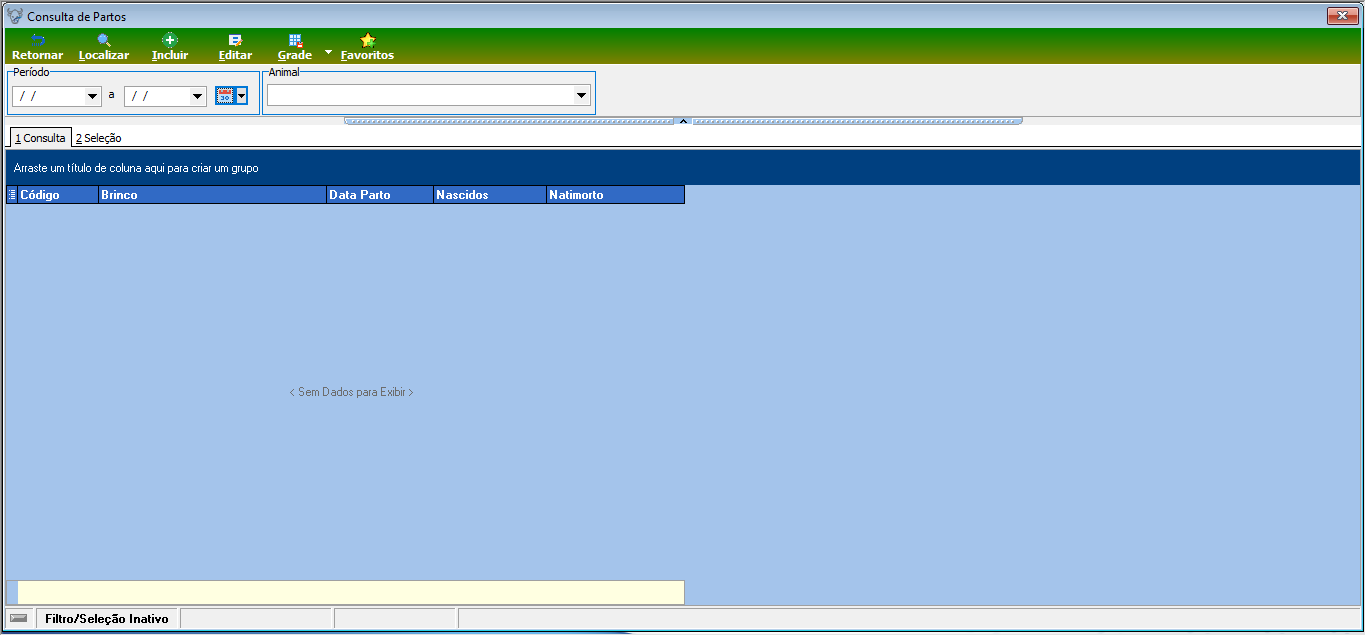This screenshot has height=636, width=1366.
Task: Switch to the 1 Consulta tab
Action: (40, 138)
